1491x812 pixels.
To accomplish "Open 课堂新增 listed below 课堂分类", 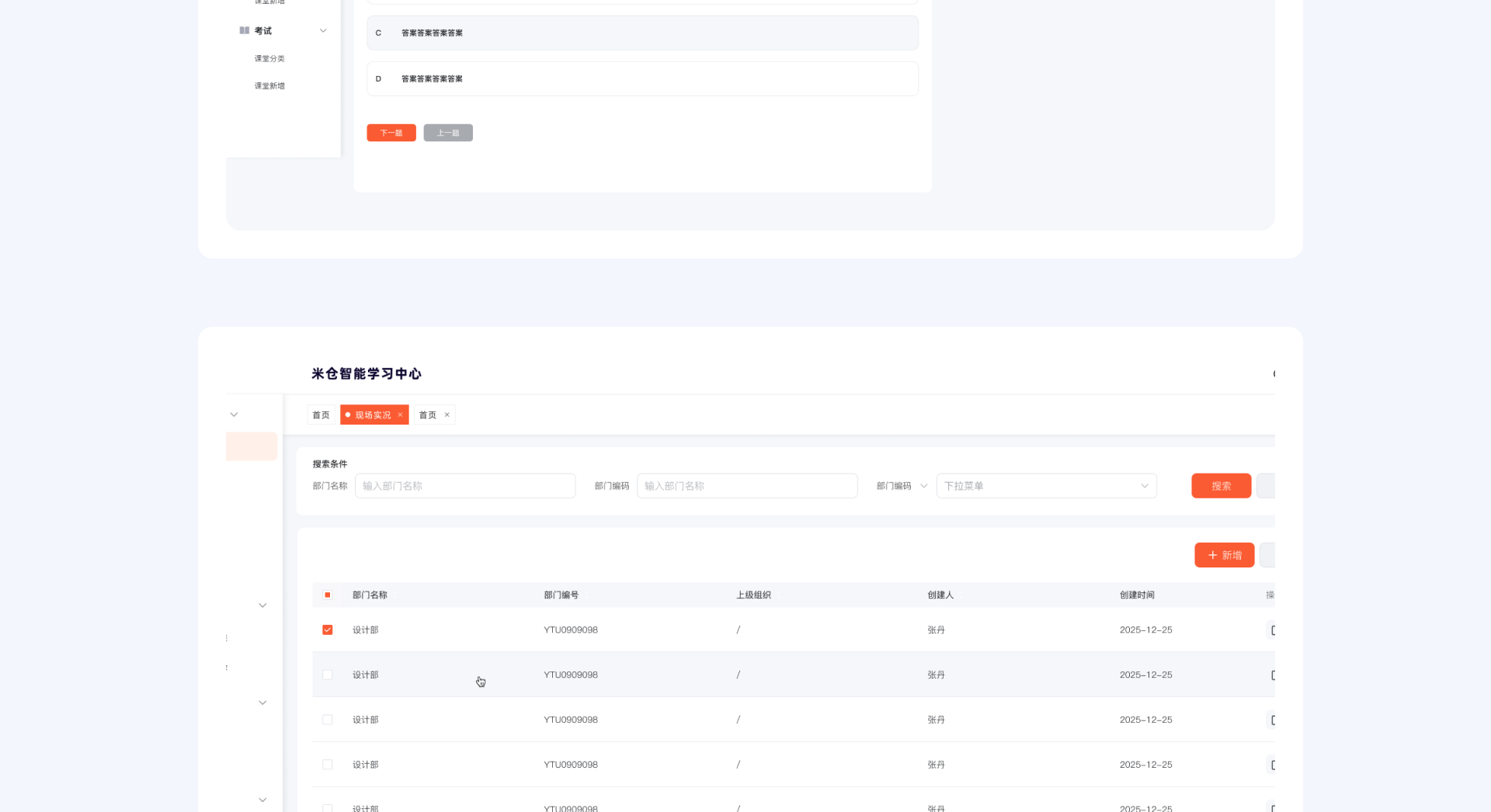I will pos(269,85).
